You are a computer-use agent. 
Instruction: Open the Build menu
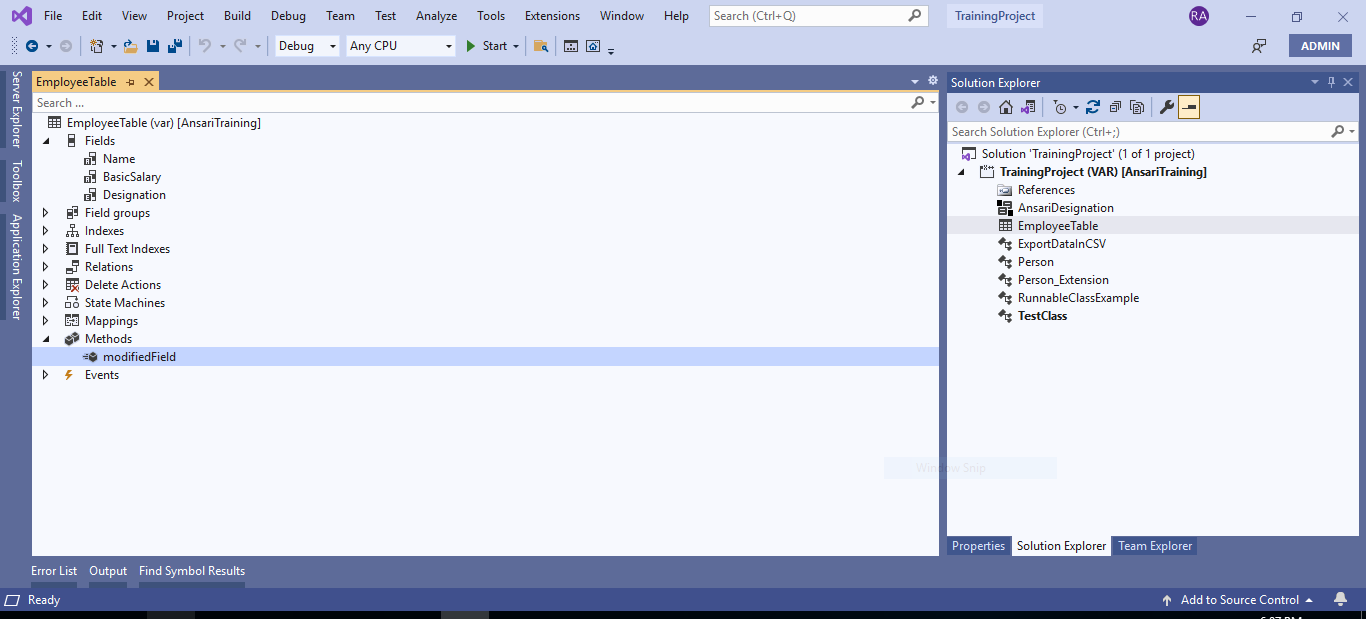point(237,16)
